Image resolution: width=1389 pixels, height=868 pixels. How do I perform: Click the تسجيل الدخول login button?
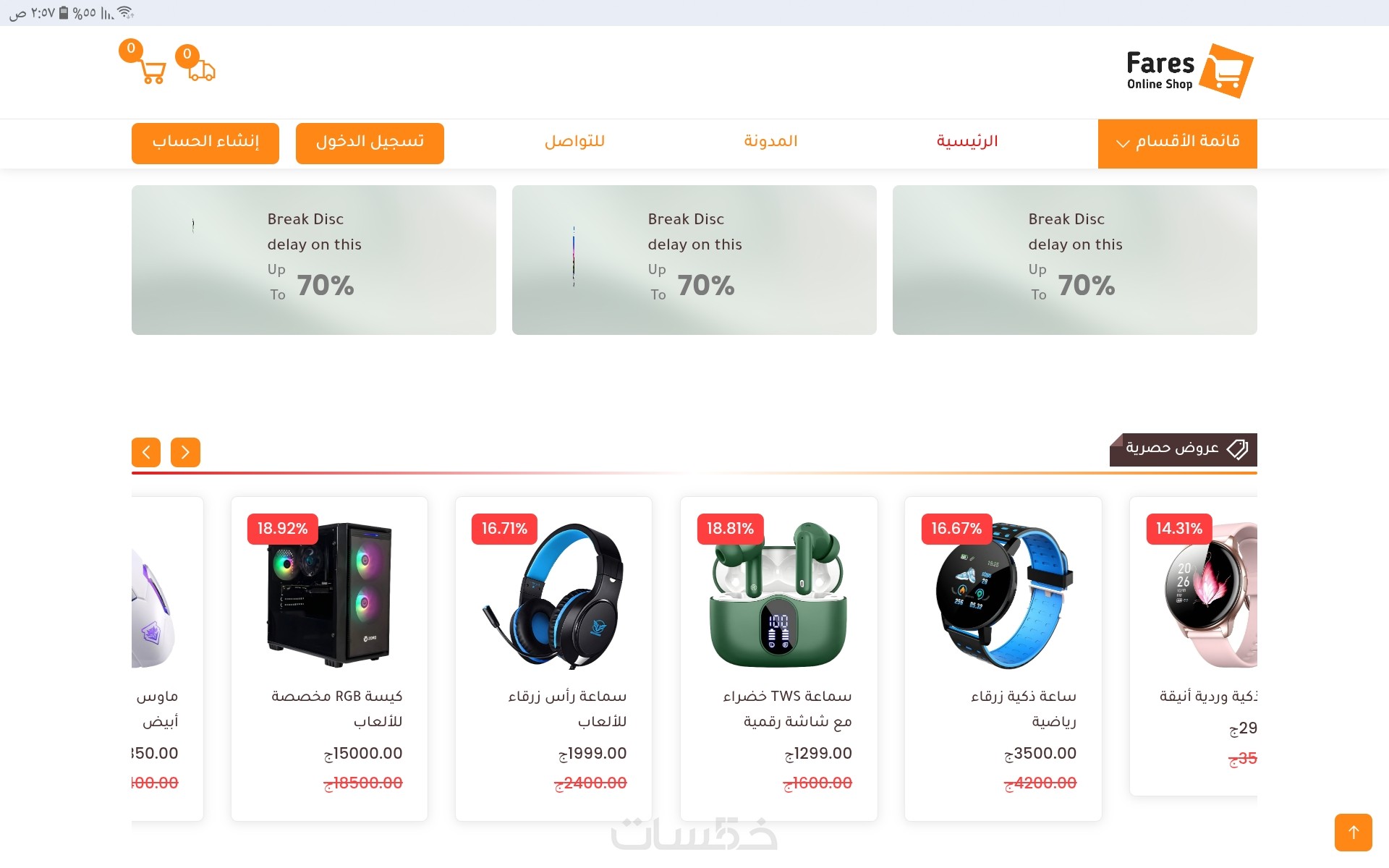tap(370, 143)
